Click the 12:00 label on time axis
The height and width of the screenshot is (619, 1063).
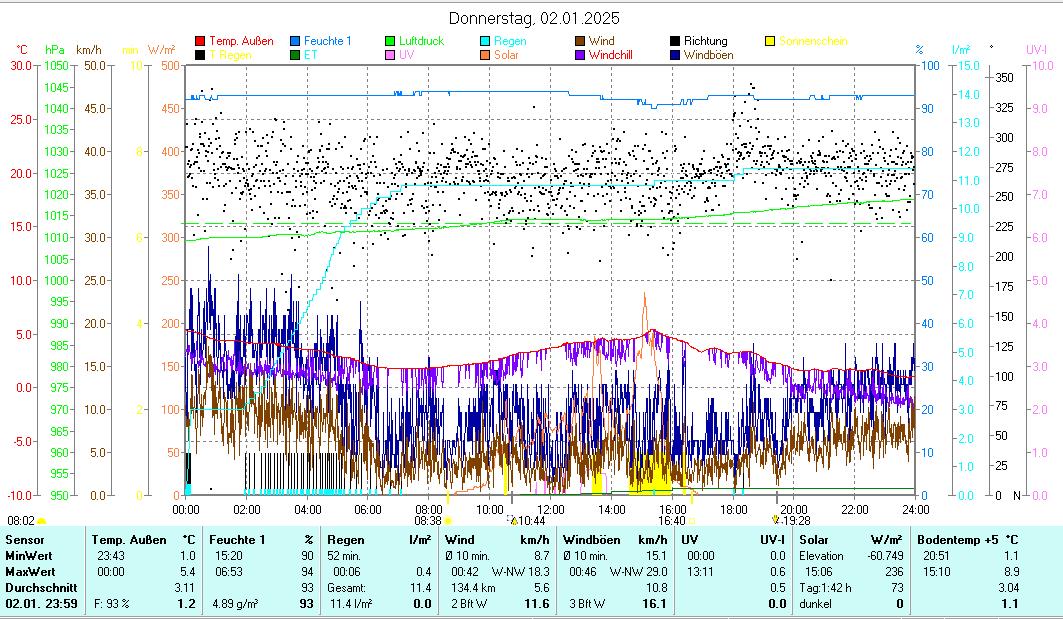[551, 509]
